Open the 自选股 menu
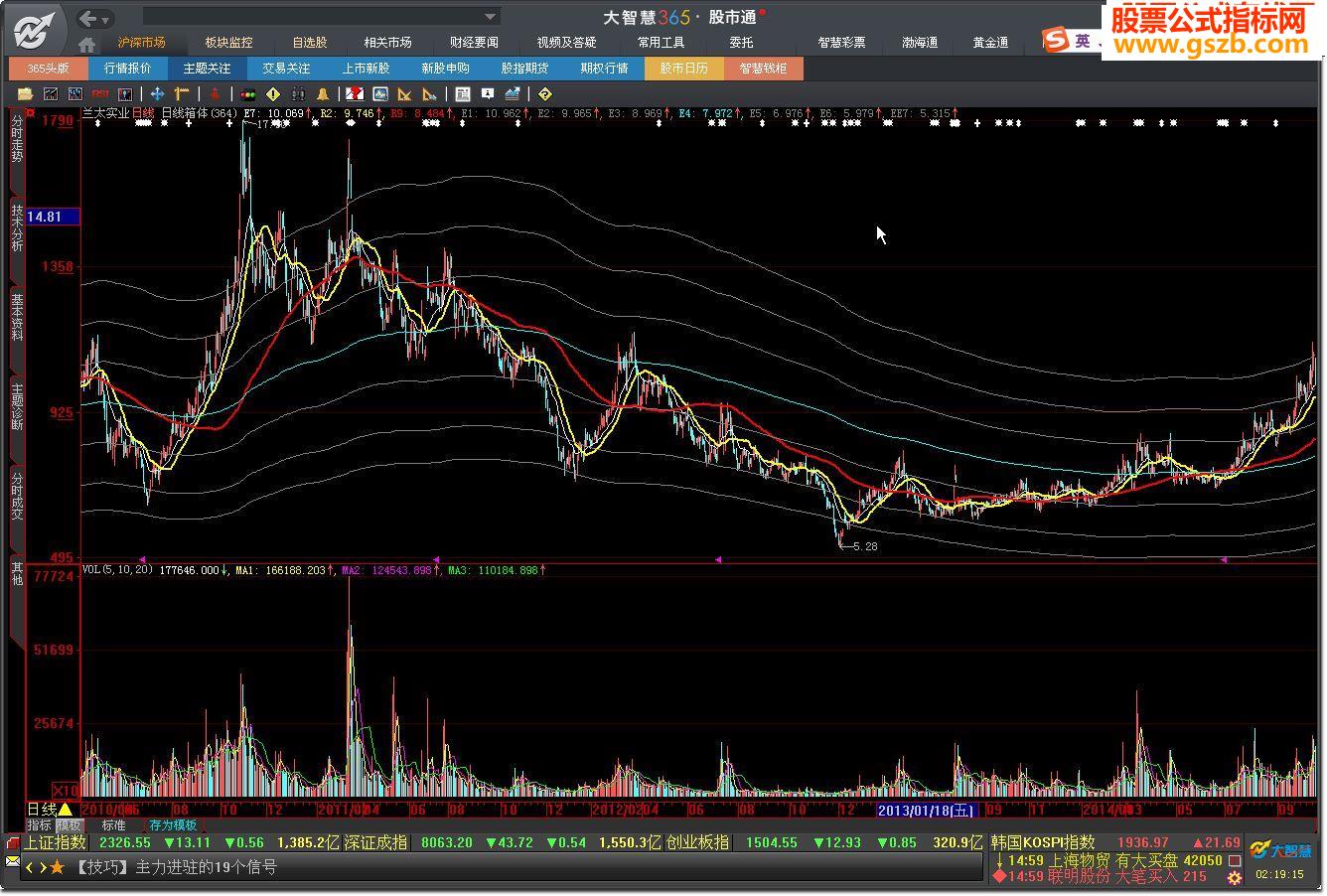Image resolution: width=1327 pixels, height=896 pixels. [310, 43]
